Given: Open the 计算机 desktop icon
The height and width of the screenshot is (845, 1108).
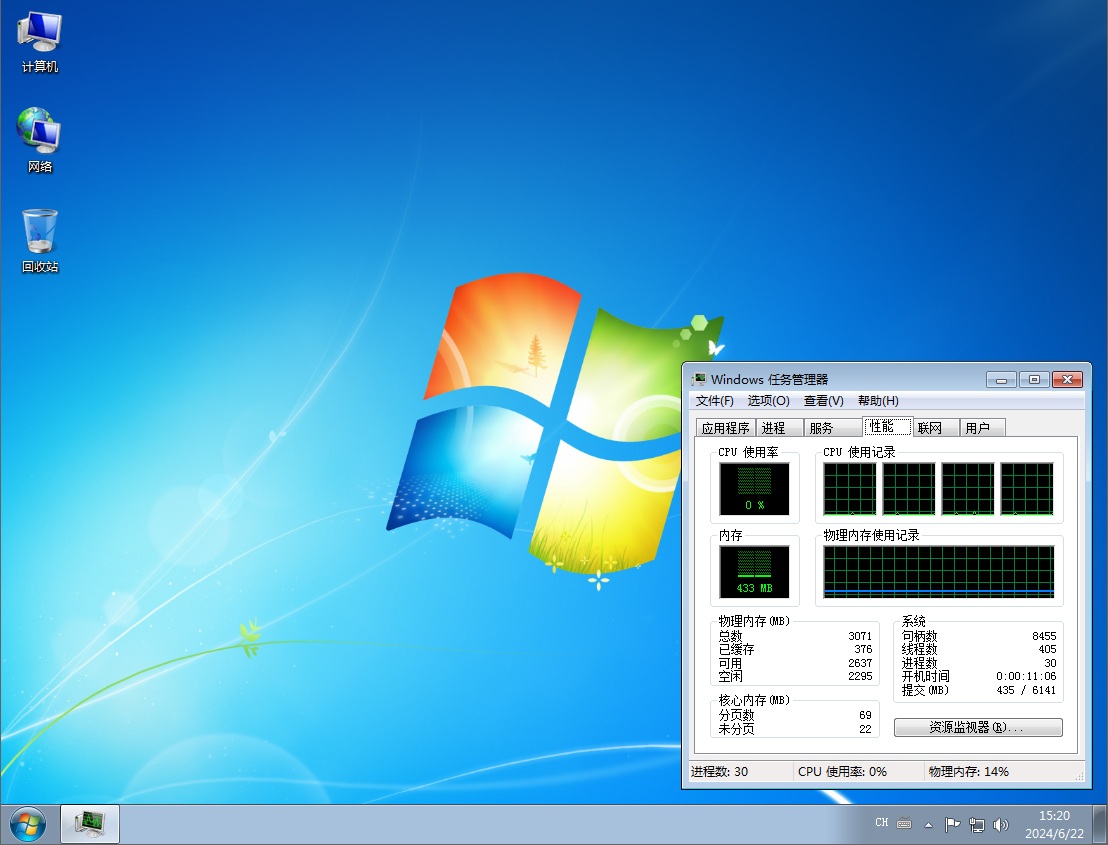Looking at the screenshot, I should point(40,42).
